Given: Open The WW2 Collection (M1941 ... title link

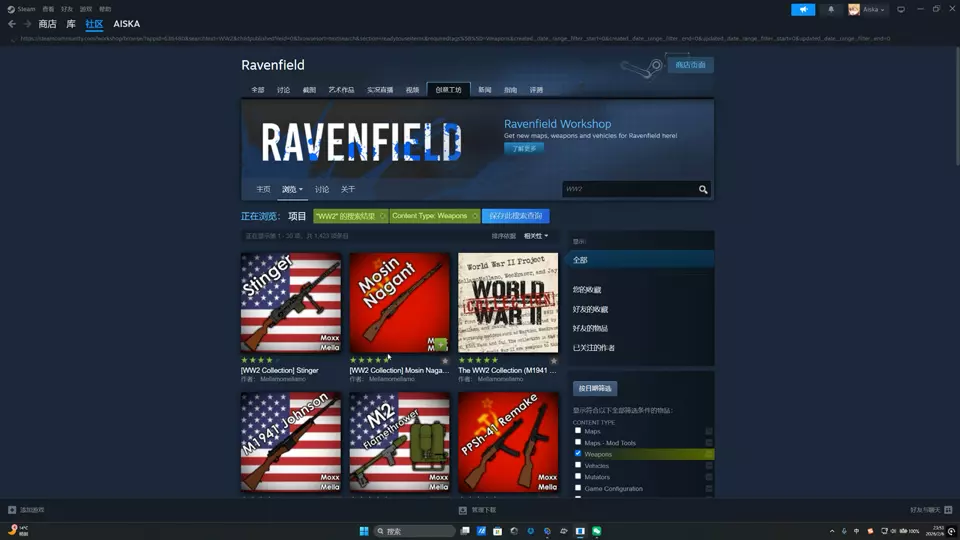Looking at the screenshot, I should point(508,370).
